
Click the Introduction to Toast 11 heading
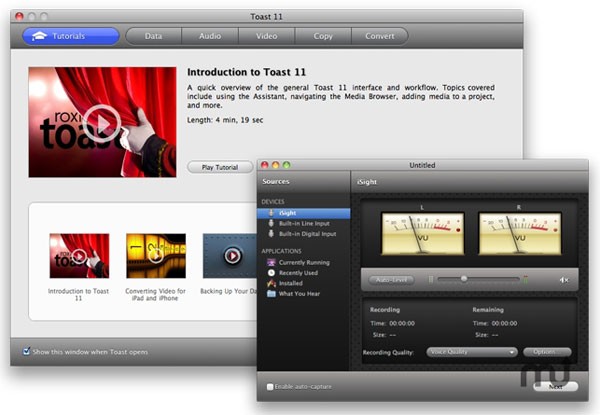pos(246,72)
